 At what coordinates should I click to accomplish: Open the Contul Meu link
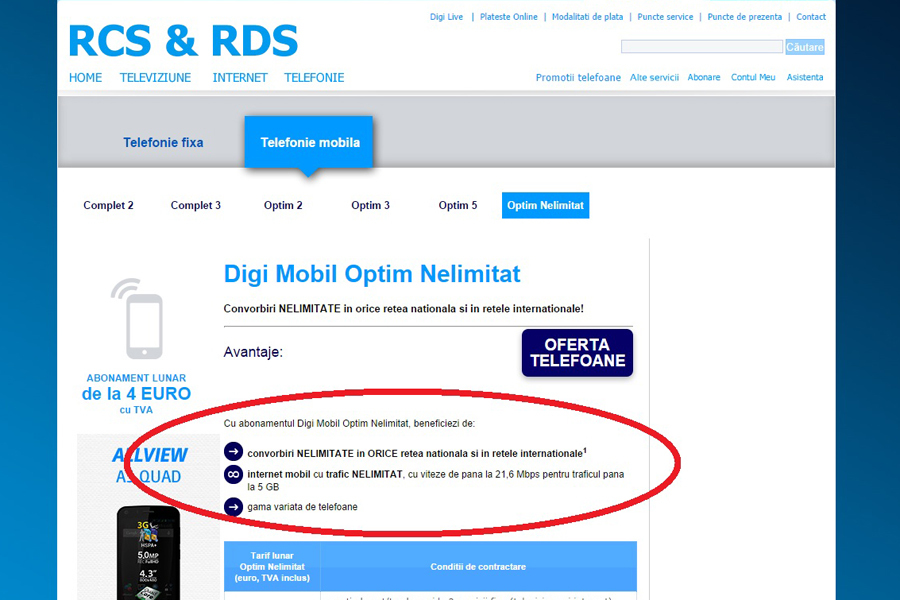(753, 78)
